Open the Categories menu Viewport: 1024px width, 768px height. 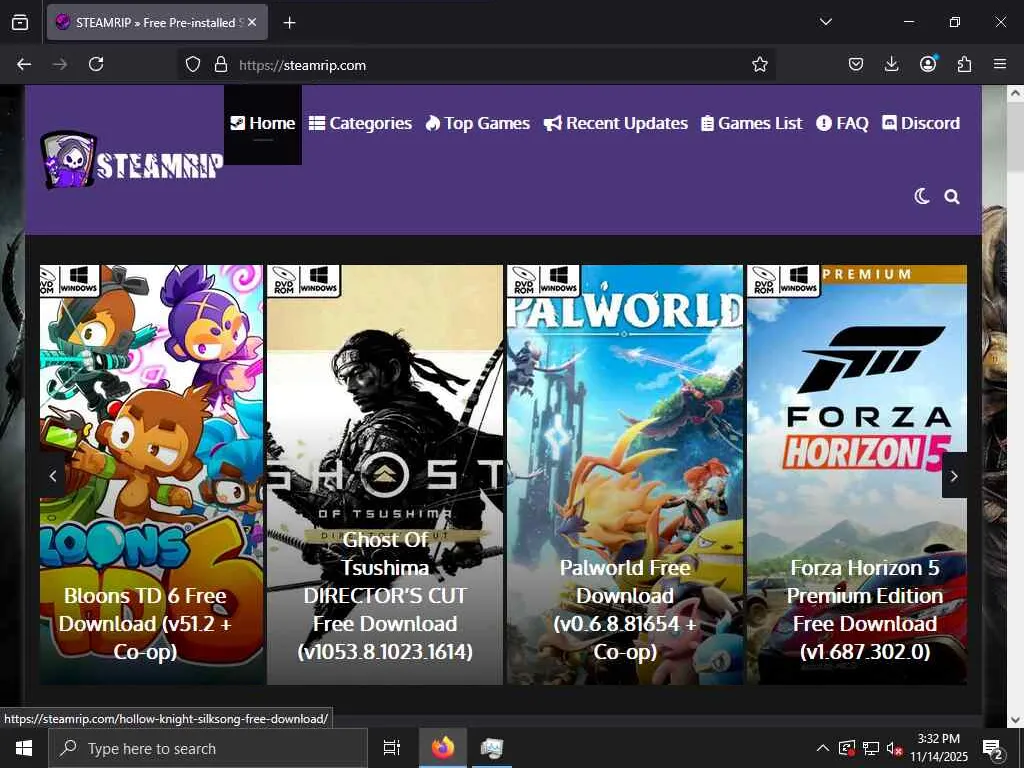point(360,123)
